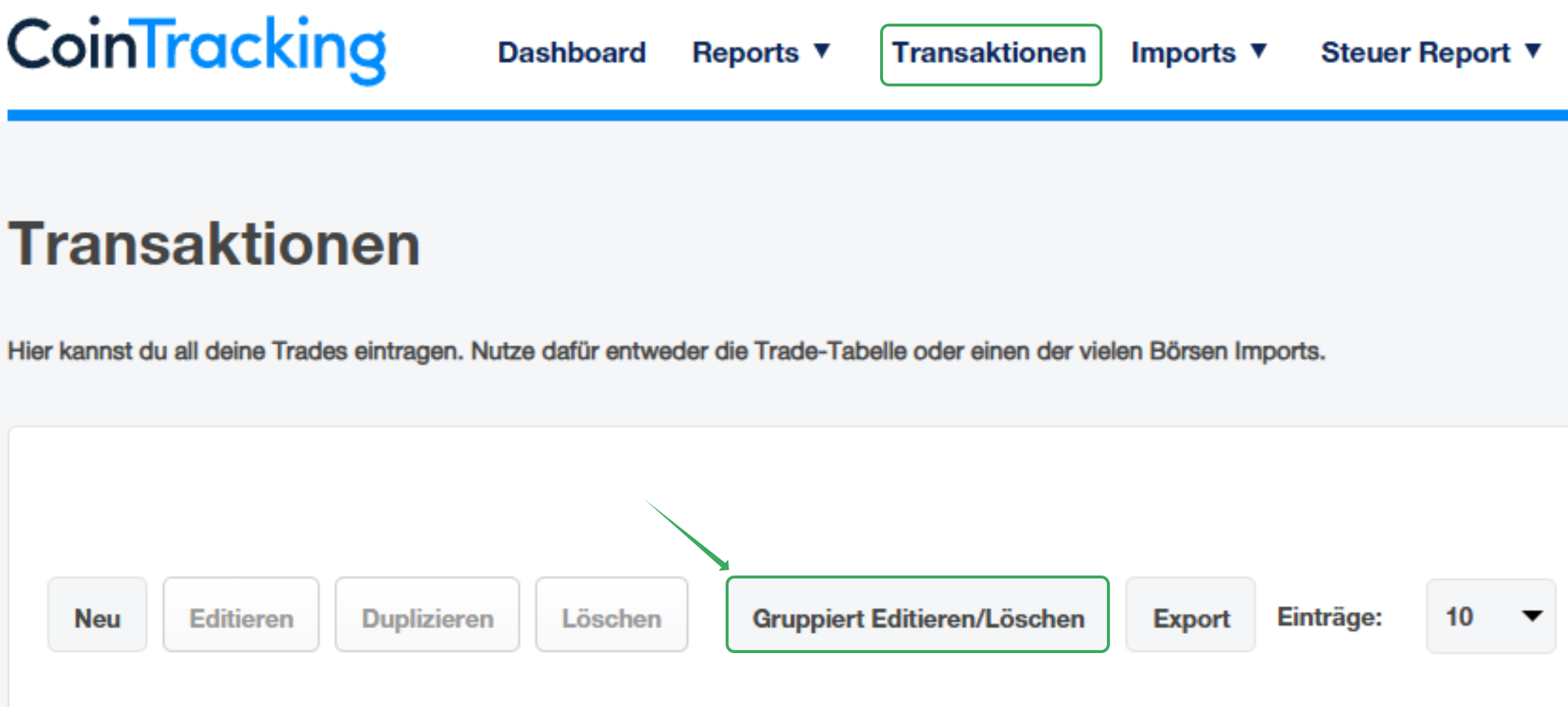Click the Export button
The height and width of the screenshot is (707, 1568).
pyautogui.click(x=1190, y=615)
